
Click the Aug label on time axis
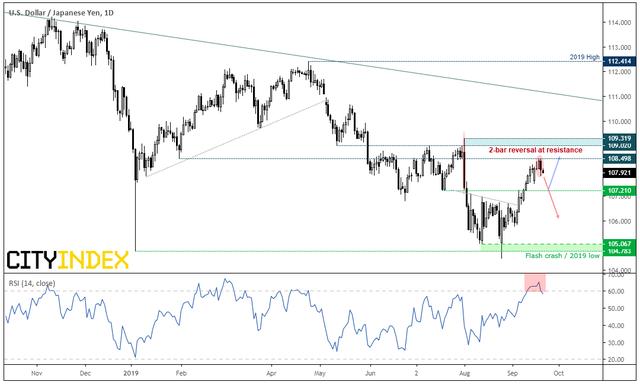[x=464, y=374]
